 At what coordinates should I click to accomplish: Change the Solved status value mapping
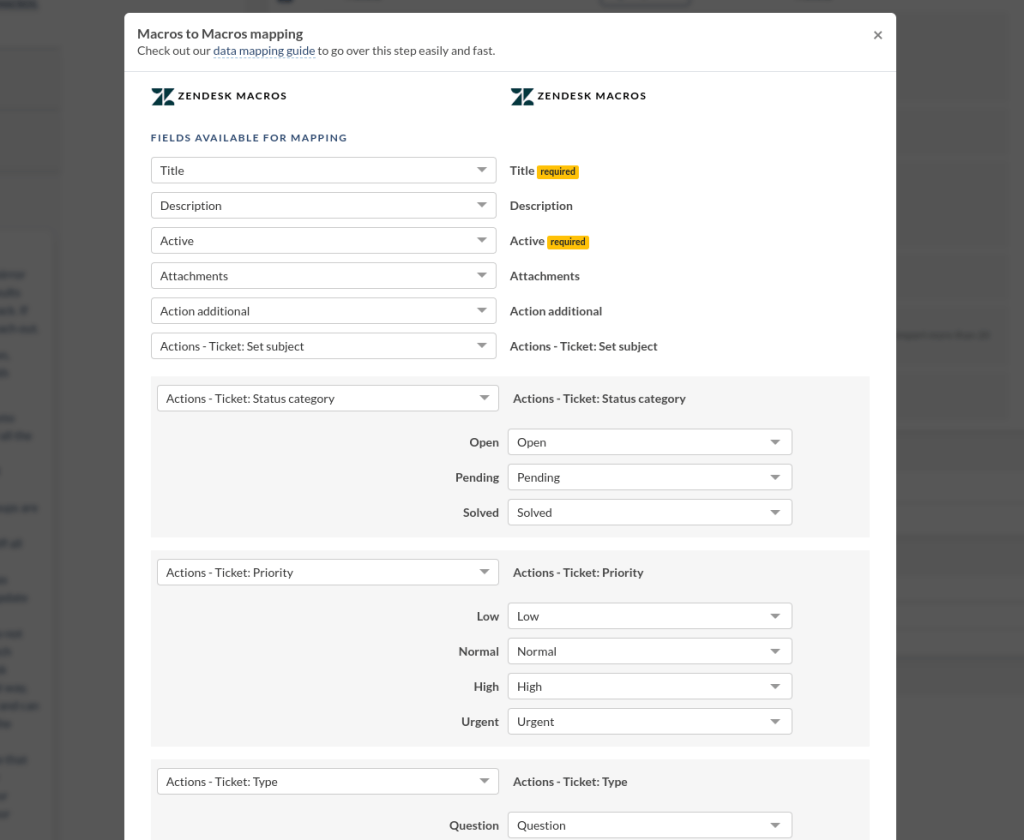click(649, 511)
